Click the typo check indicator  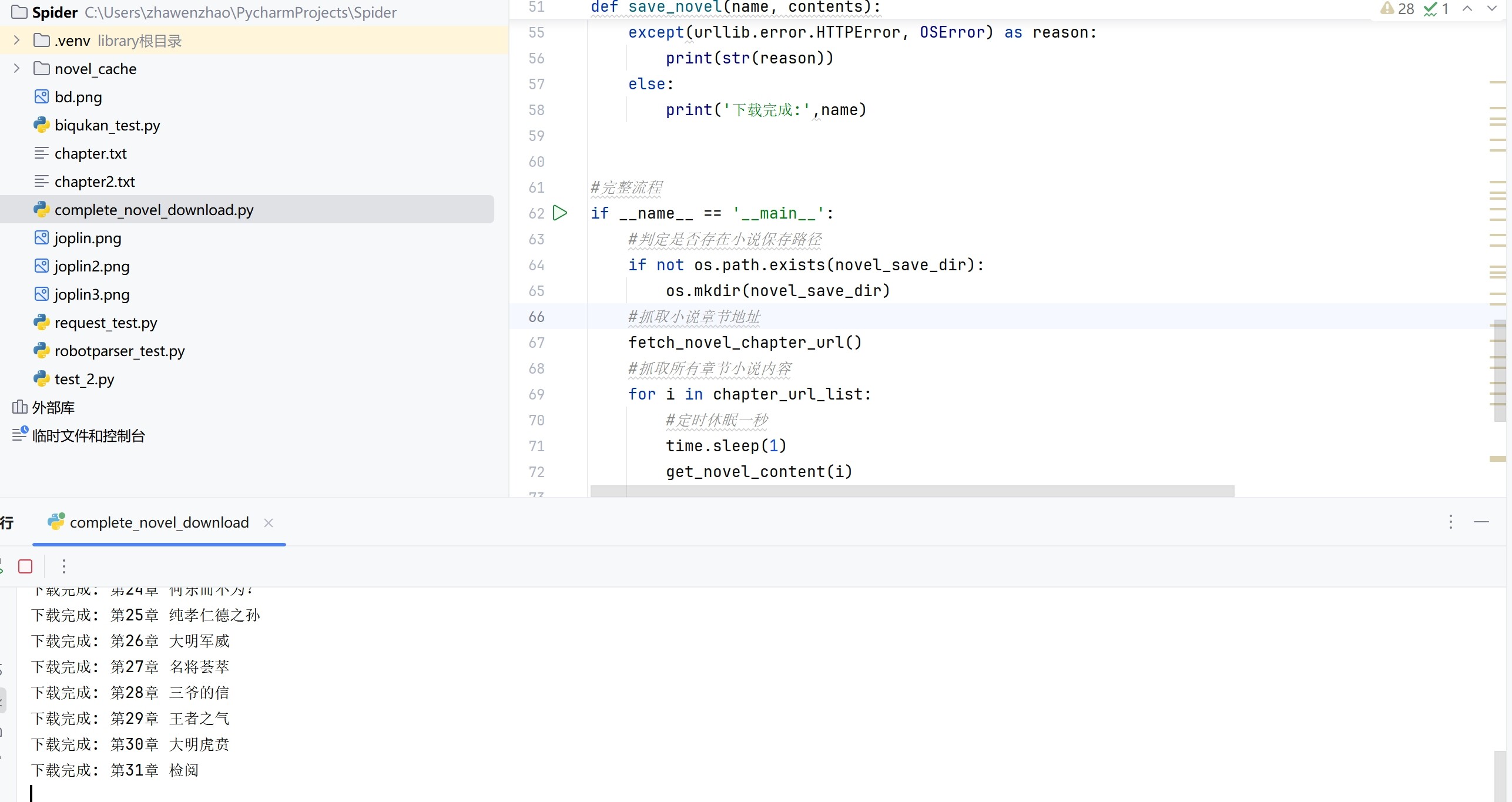[x=1436, y=8]
